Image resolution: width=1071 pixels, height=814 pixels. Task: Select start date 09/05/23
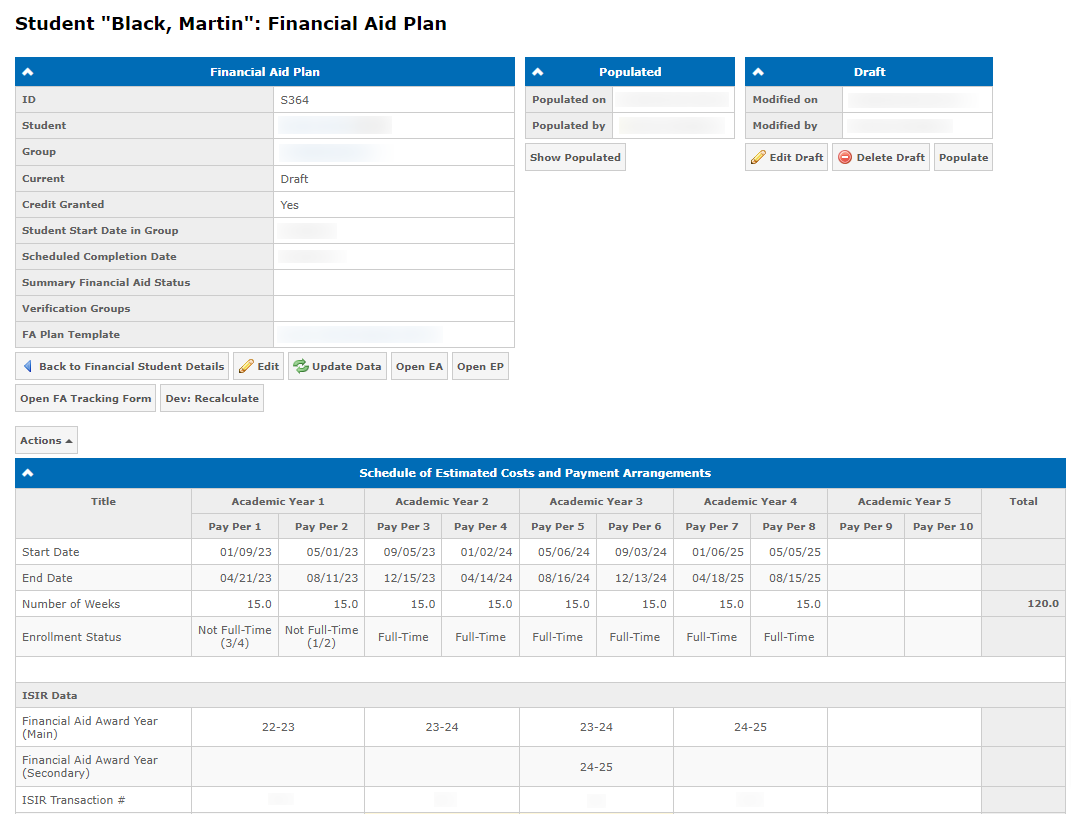(409, 552)
